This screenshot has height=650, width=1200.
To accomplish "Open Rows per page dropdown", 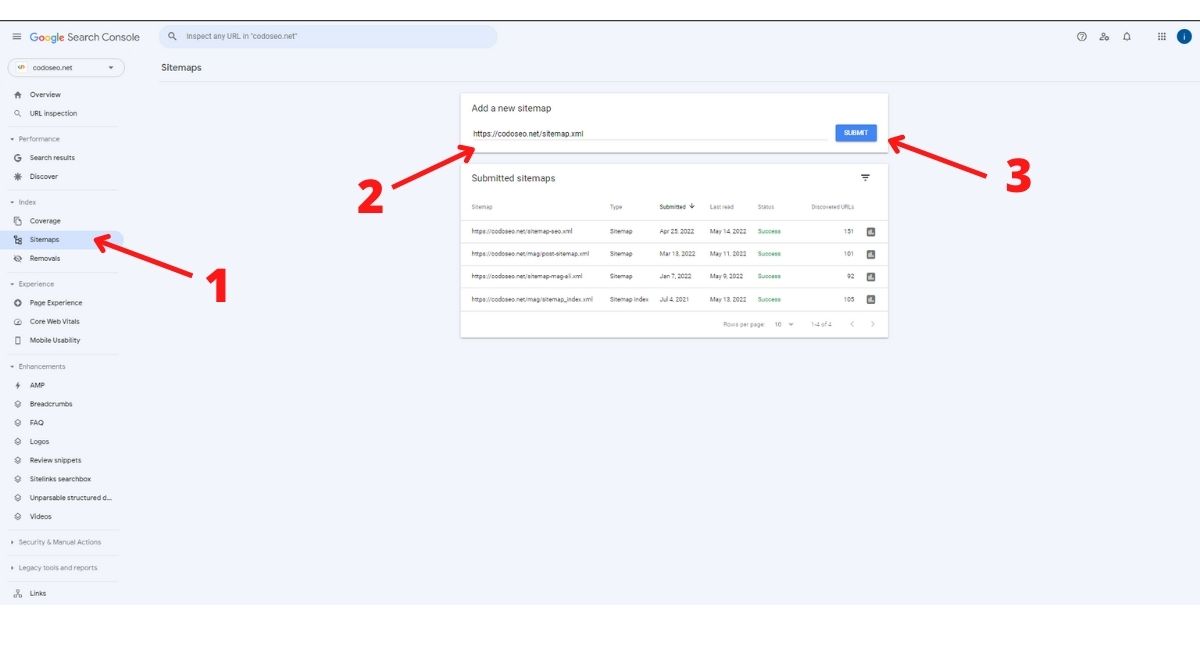I will 784,324.
